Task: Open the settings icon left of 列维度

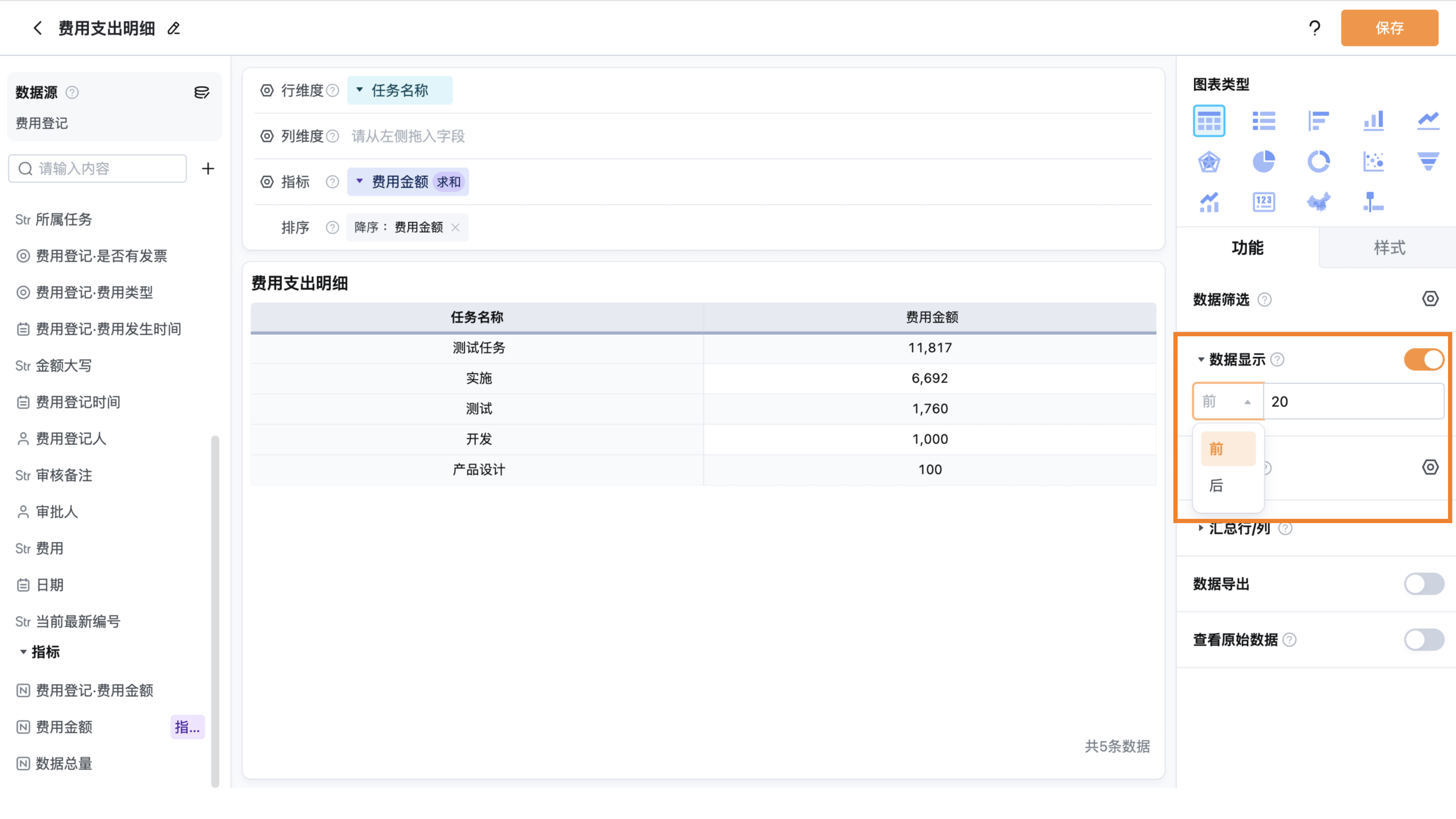Action: coord(267,136)
